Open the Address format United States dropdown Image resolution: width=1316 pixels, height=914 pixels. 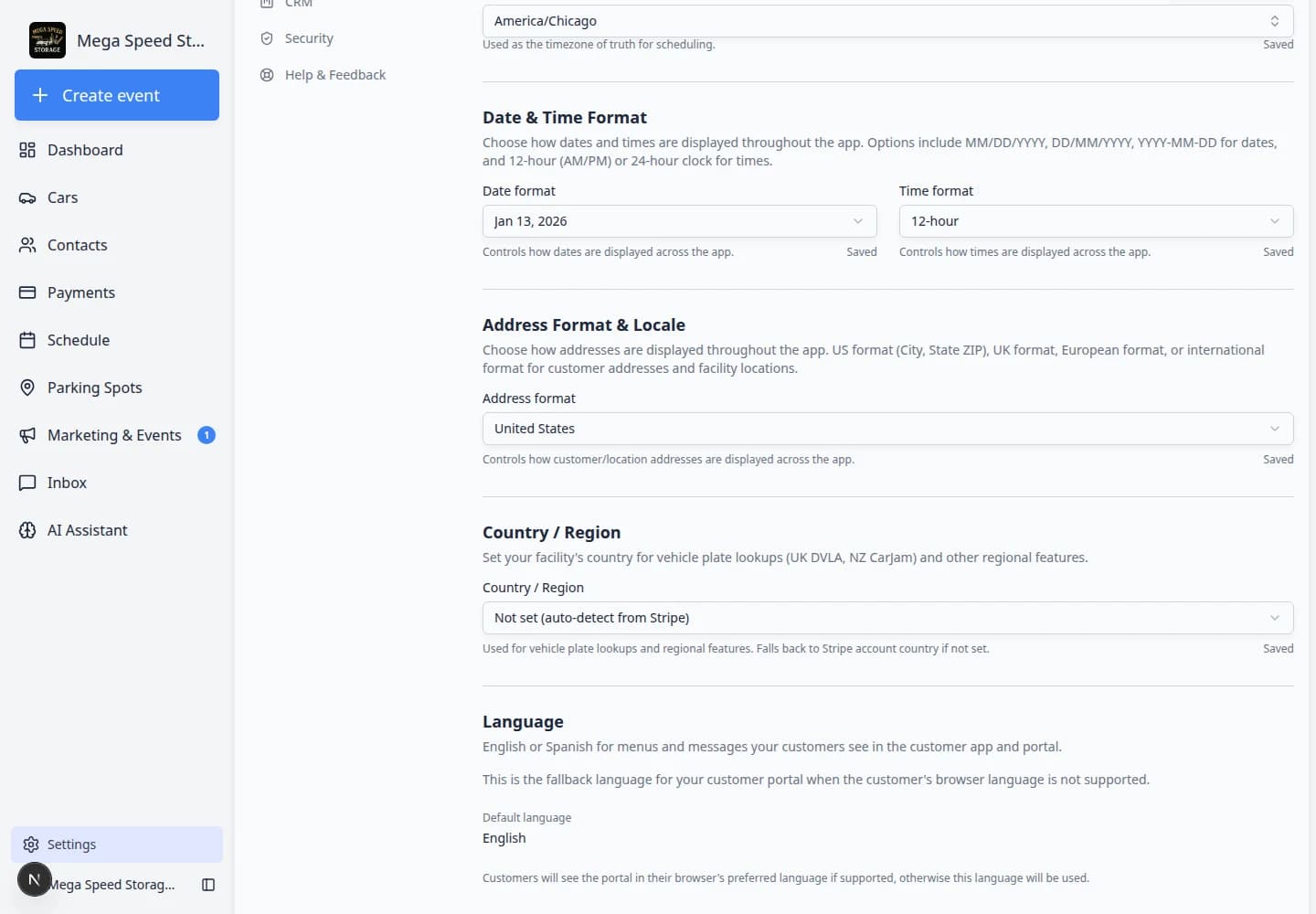[x=887, y=429]
